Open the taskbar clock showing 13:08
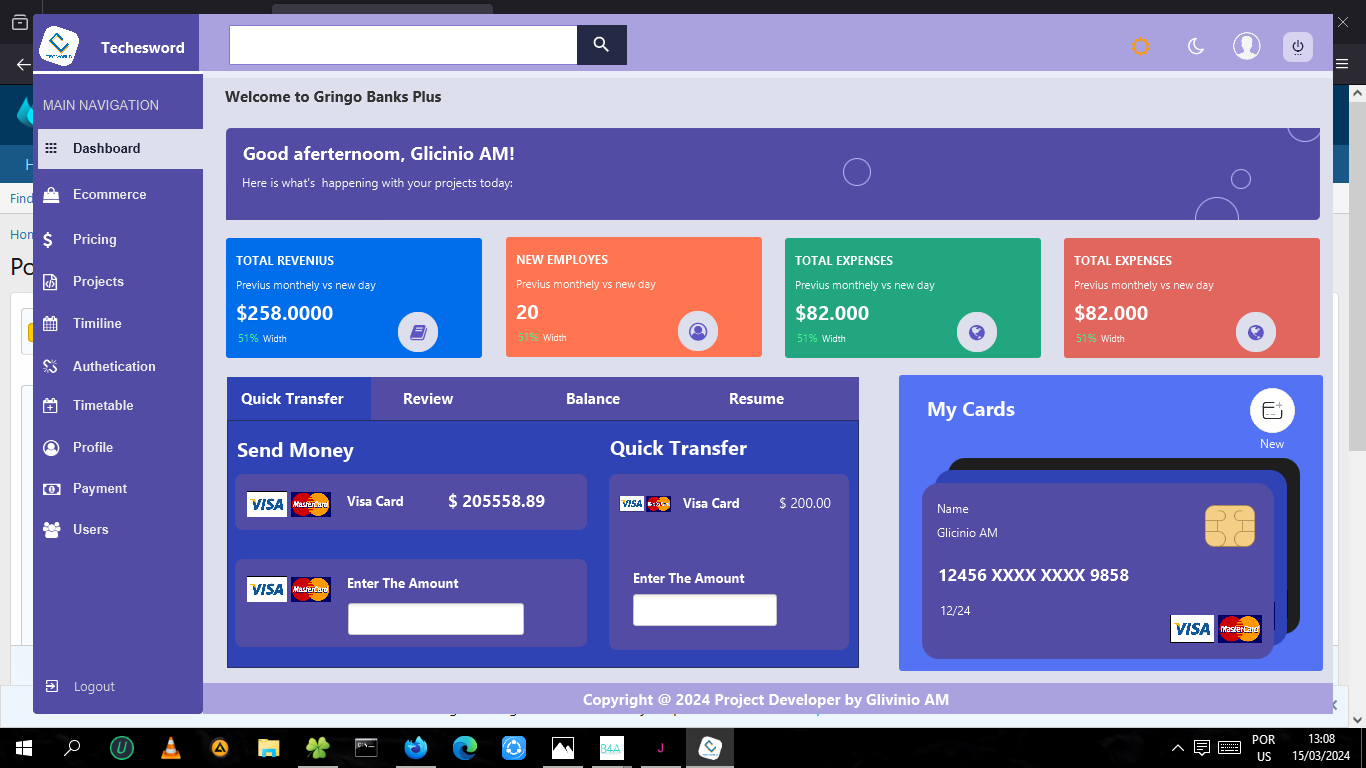Viewport: 1366px width, 768px height. click(1321, 748)
